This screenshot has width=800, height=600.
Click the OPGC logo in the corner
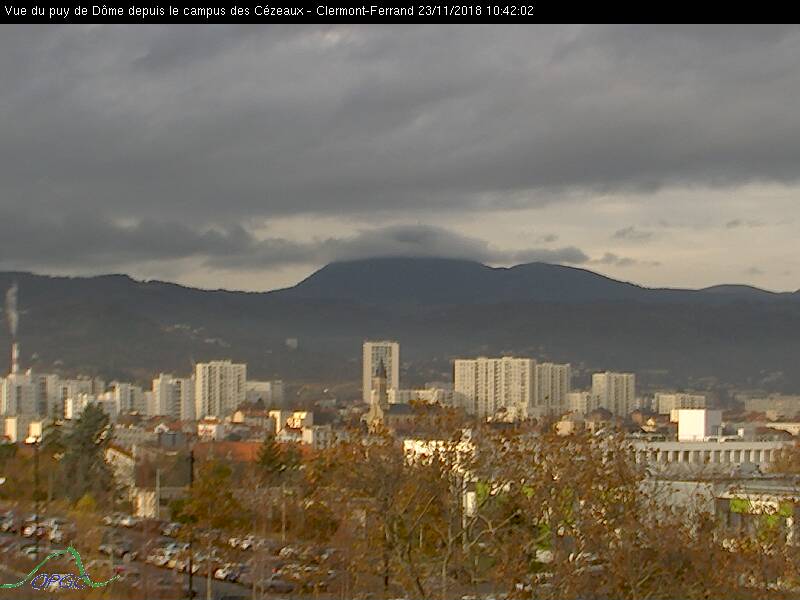(x=60, y=569)
